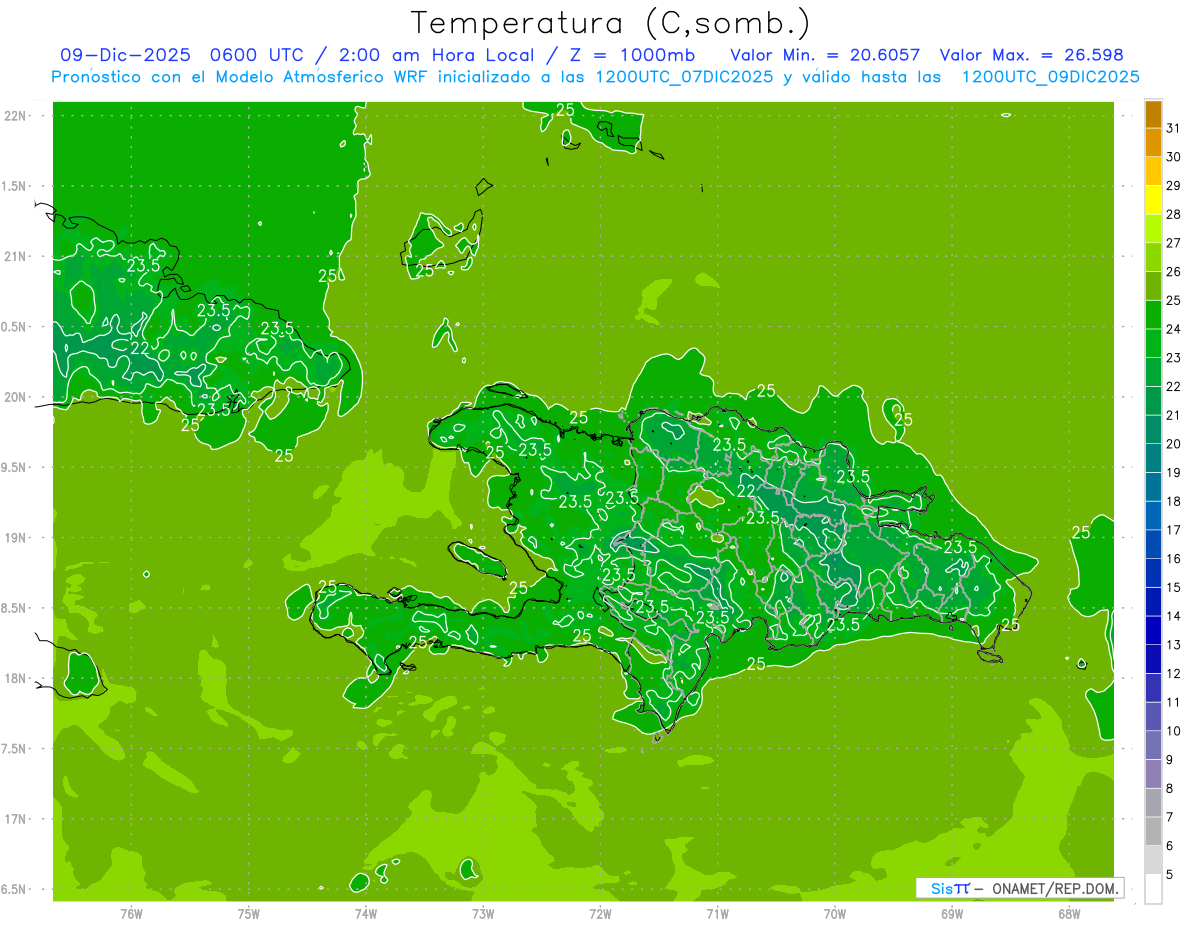Viewport: 1200px width, 927px height.
Task: Click the "17N" latitude axis label
Action: pyautogui.click(x=16, y=819)
